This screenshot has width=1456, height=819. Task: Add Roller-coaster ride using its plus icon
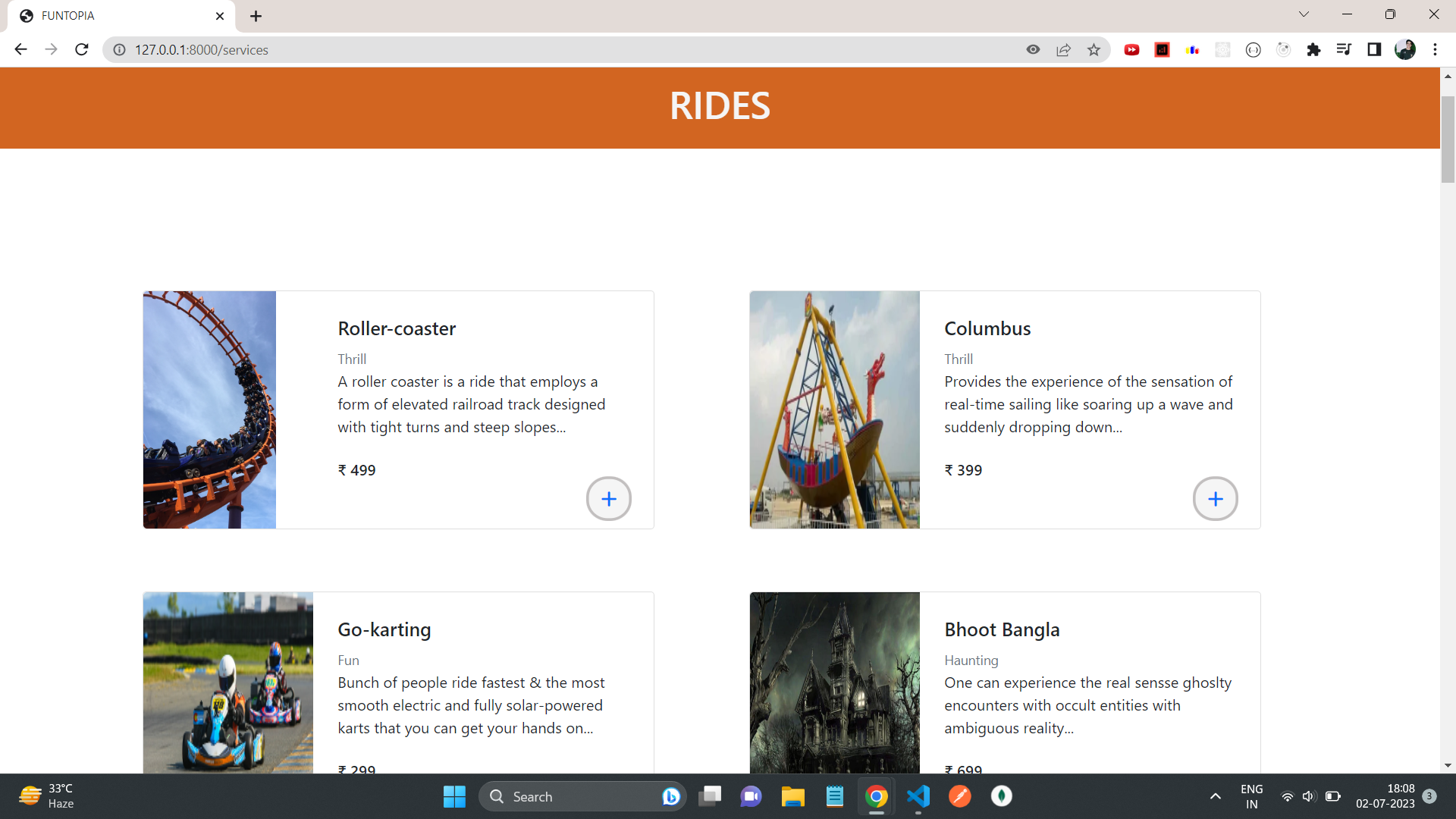point(608,498)
